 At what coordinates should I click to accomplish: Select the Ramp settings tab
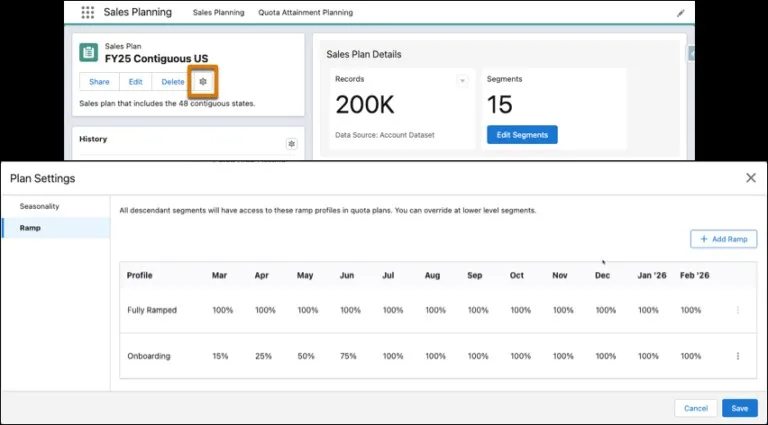pos(30,228)
